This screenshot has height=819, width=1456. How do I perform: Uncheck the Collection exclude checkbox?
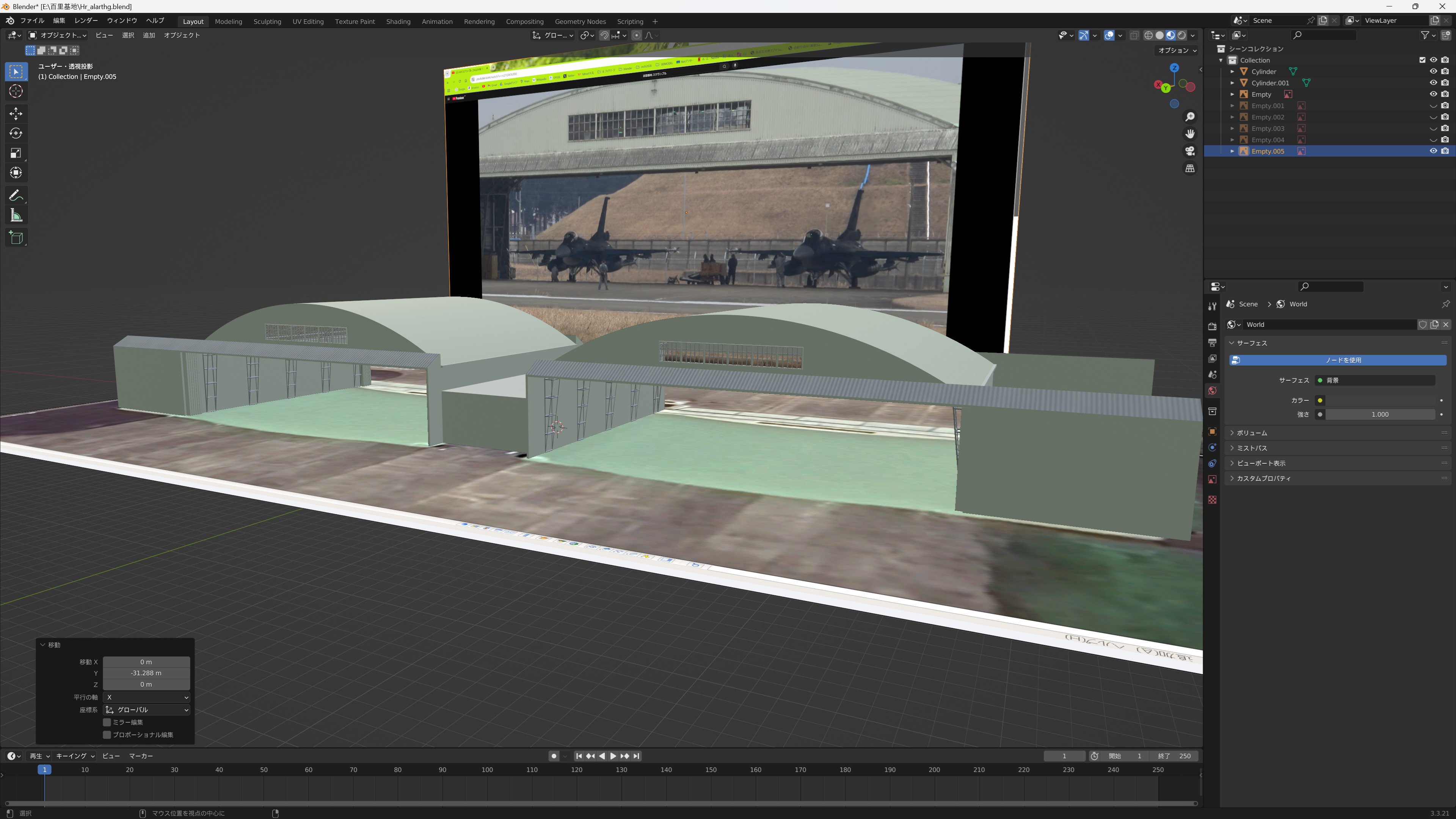click(x=1422, y=60)
